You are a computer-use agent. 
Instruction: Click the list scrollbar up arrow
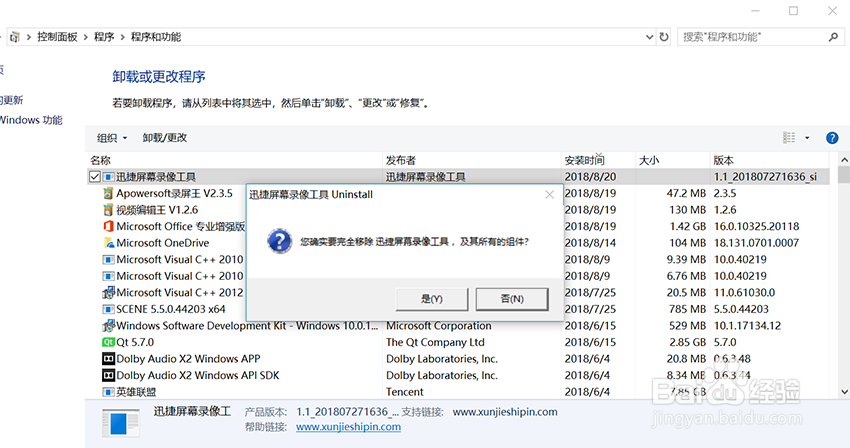(844, 160)
